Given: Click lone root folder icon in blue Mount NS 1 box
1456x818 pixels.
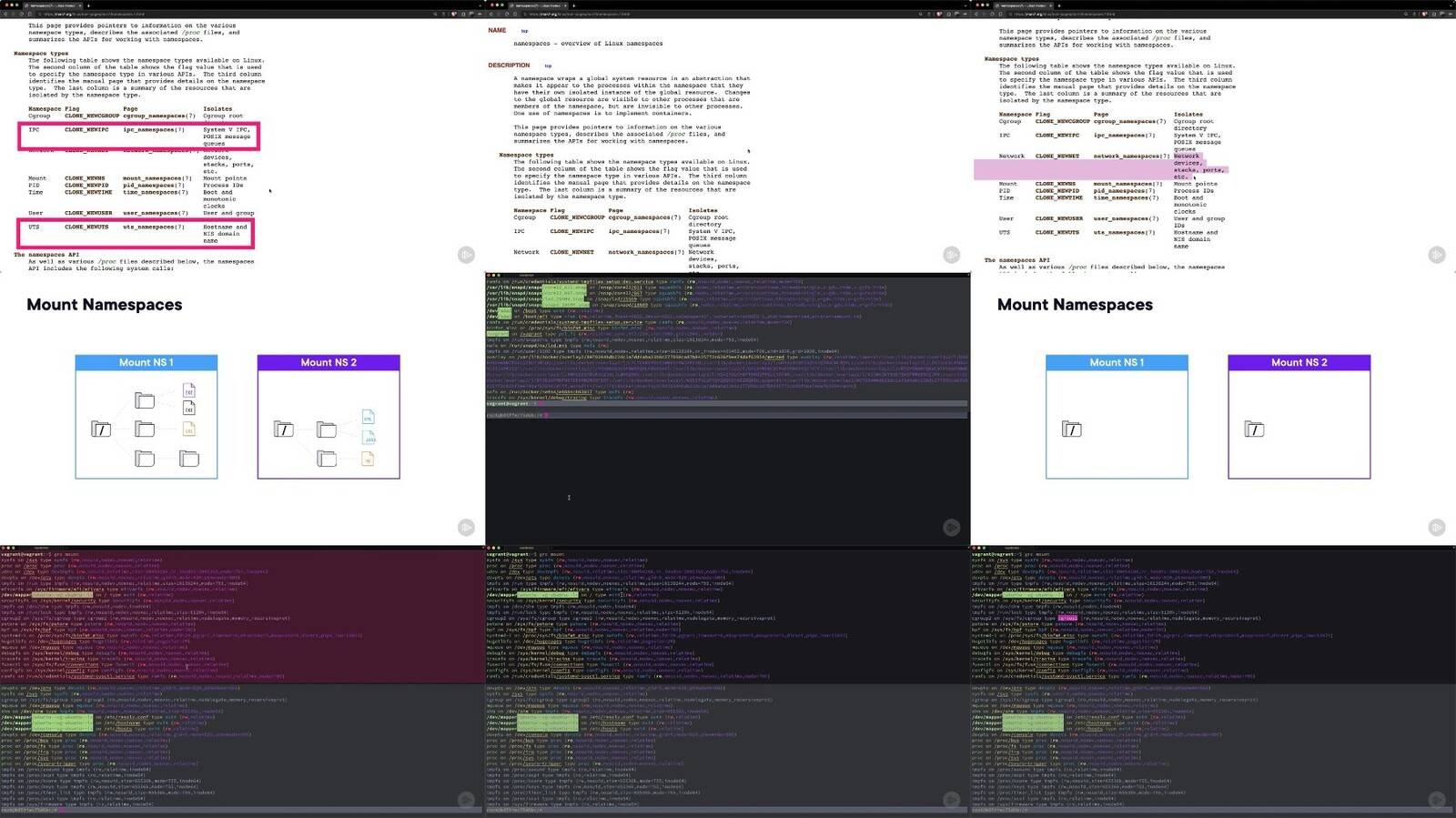Looking at the screenshot, I should pos(1072,429).
